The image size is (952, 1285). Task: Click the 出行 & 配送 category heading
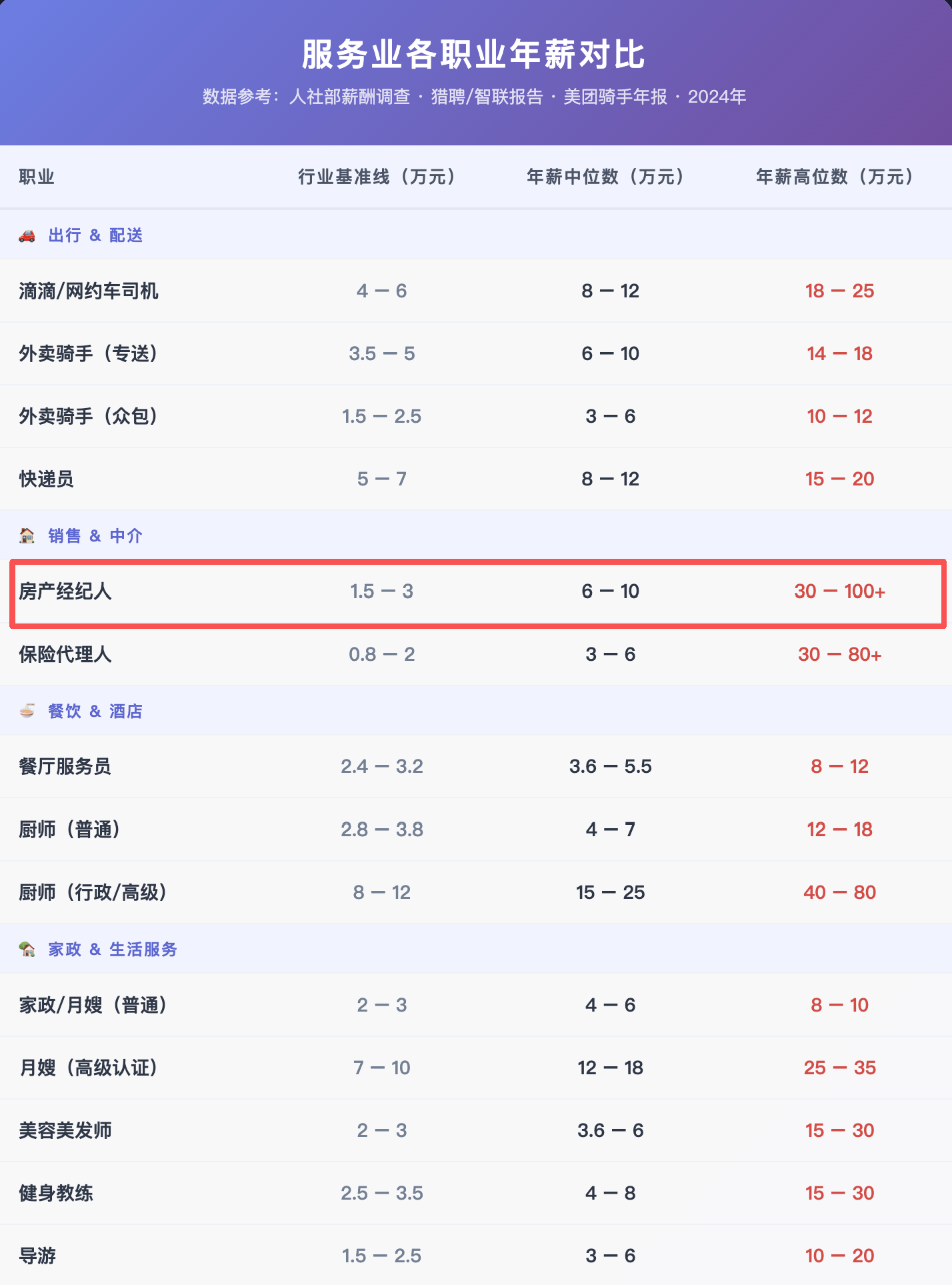point(95,235)
